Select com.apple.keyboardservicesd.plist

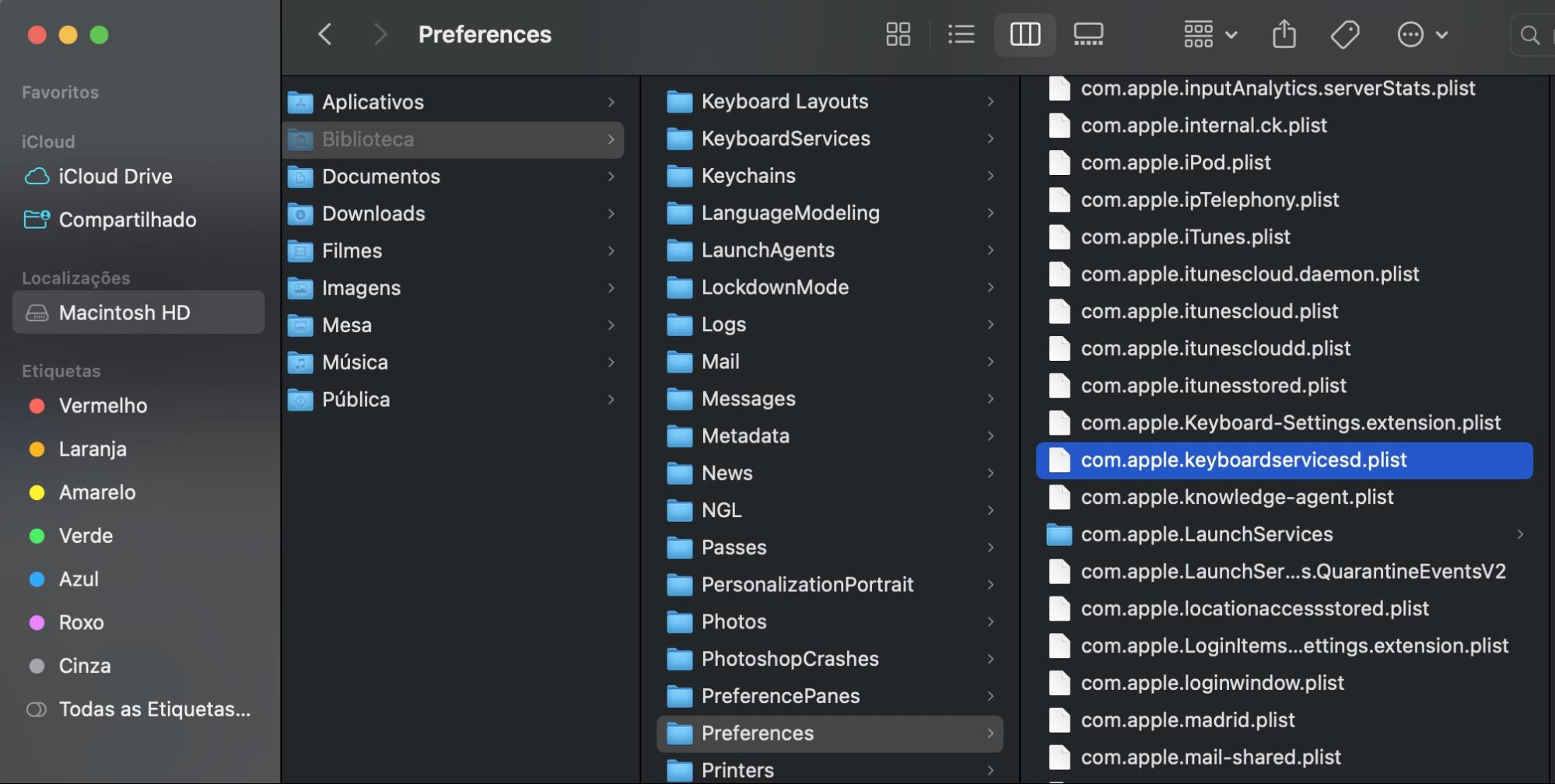1284,460
